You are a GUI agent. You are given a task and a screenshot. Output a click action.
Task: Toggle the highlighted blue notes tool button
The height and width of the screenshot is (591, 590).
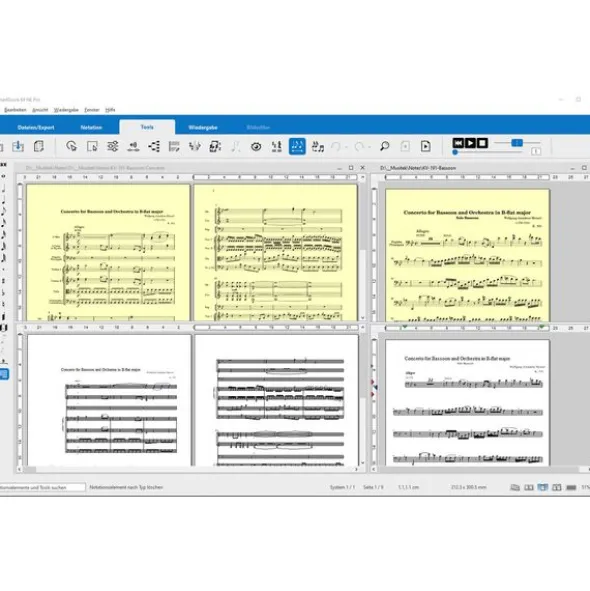click(297, 146)
